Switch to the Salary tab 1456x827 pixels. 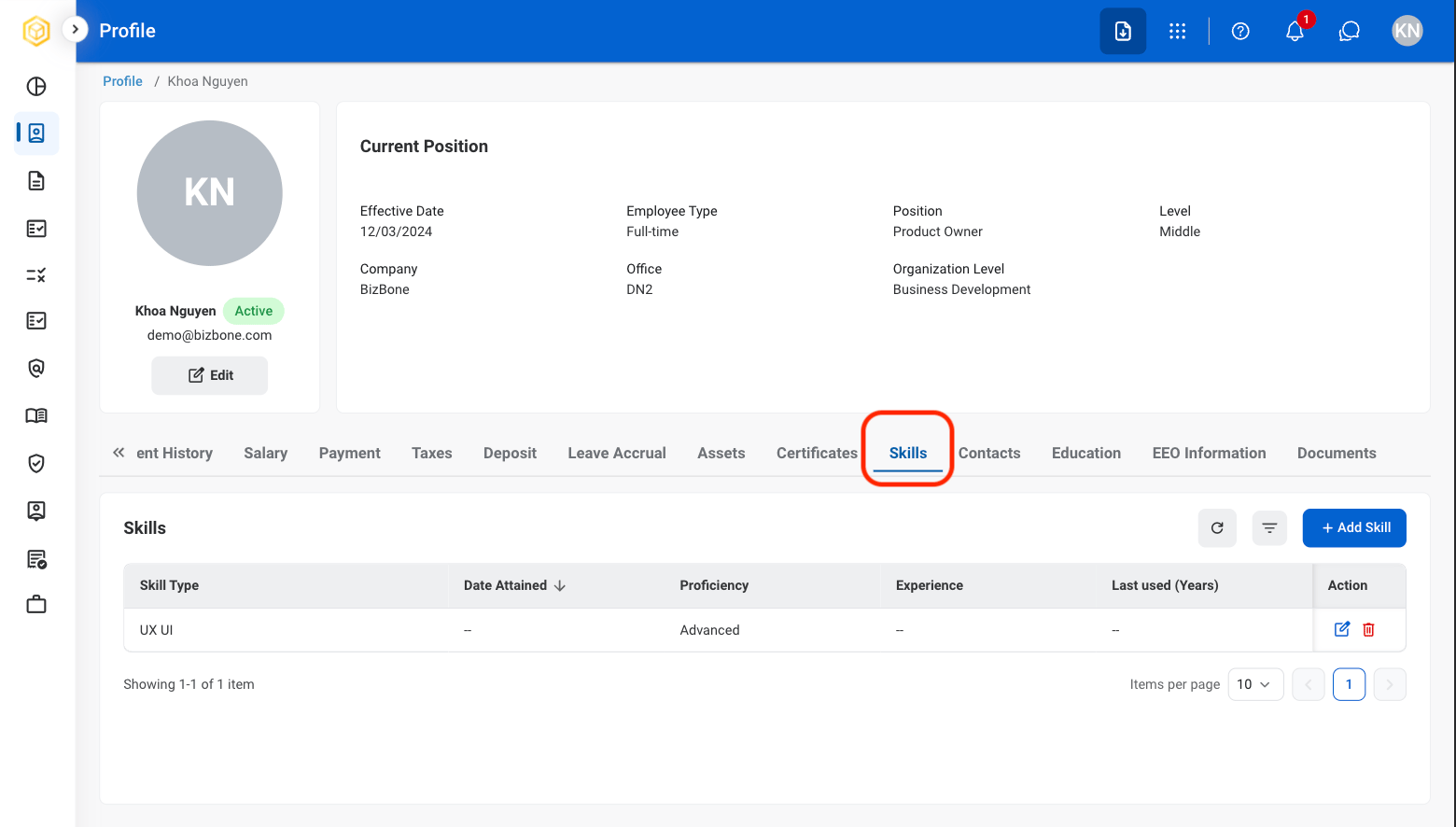[266, 453]
